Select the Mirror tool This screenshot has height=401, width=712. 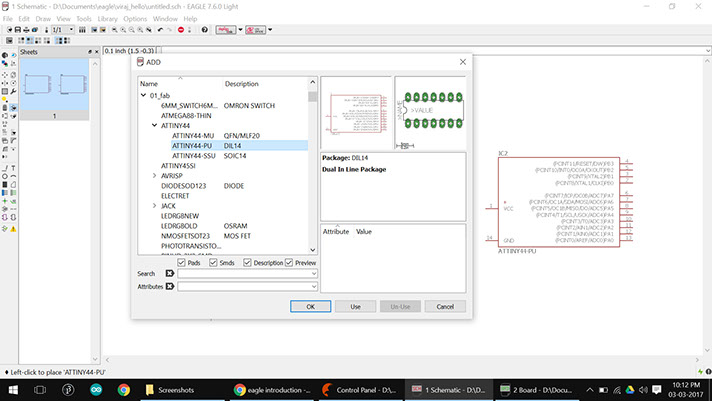click(5, 83)
